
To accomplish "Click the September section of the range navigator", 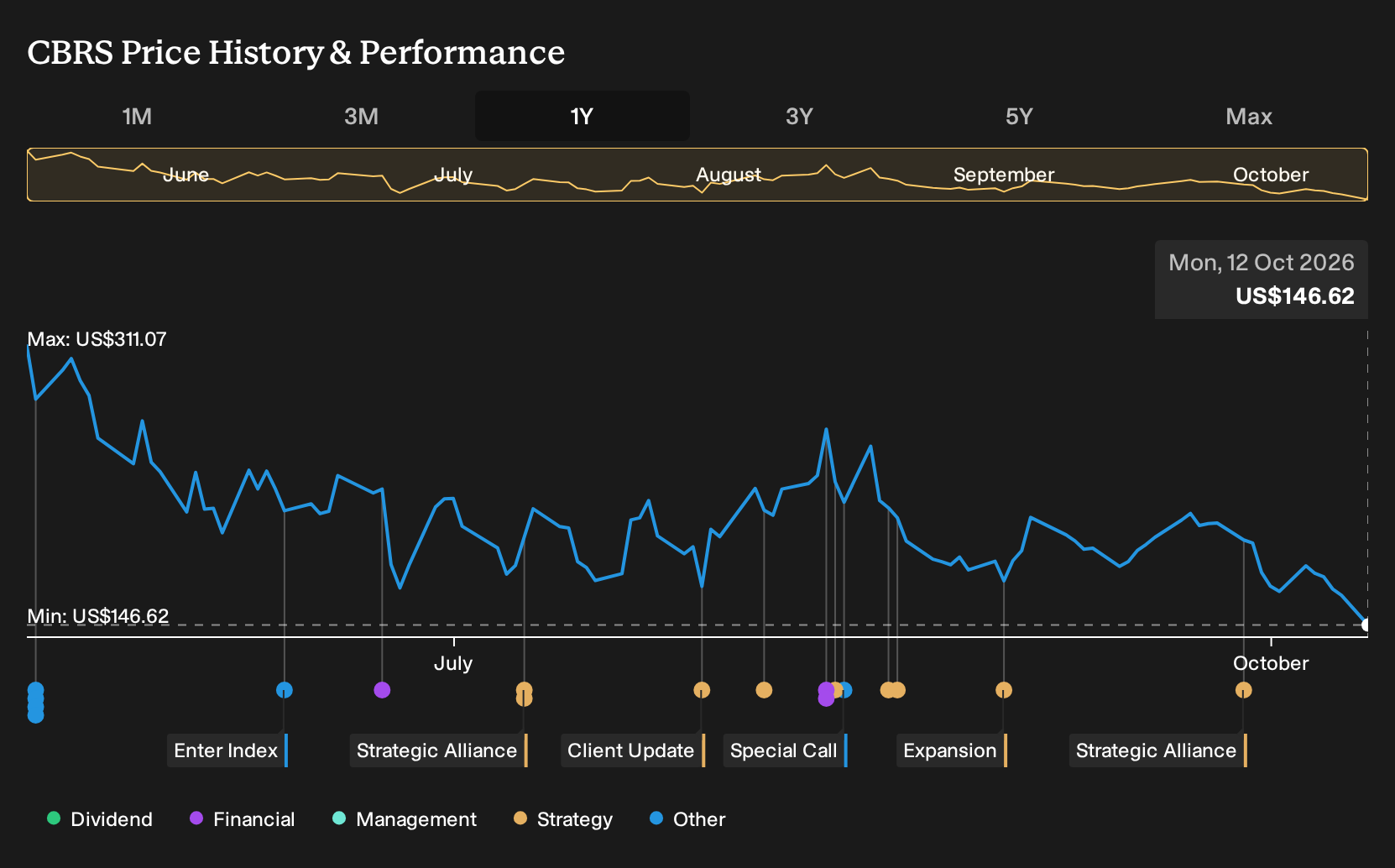I will [x=1004, y=175].
